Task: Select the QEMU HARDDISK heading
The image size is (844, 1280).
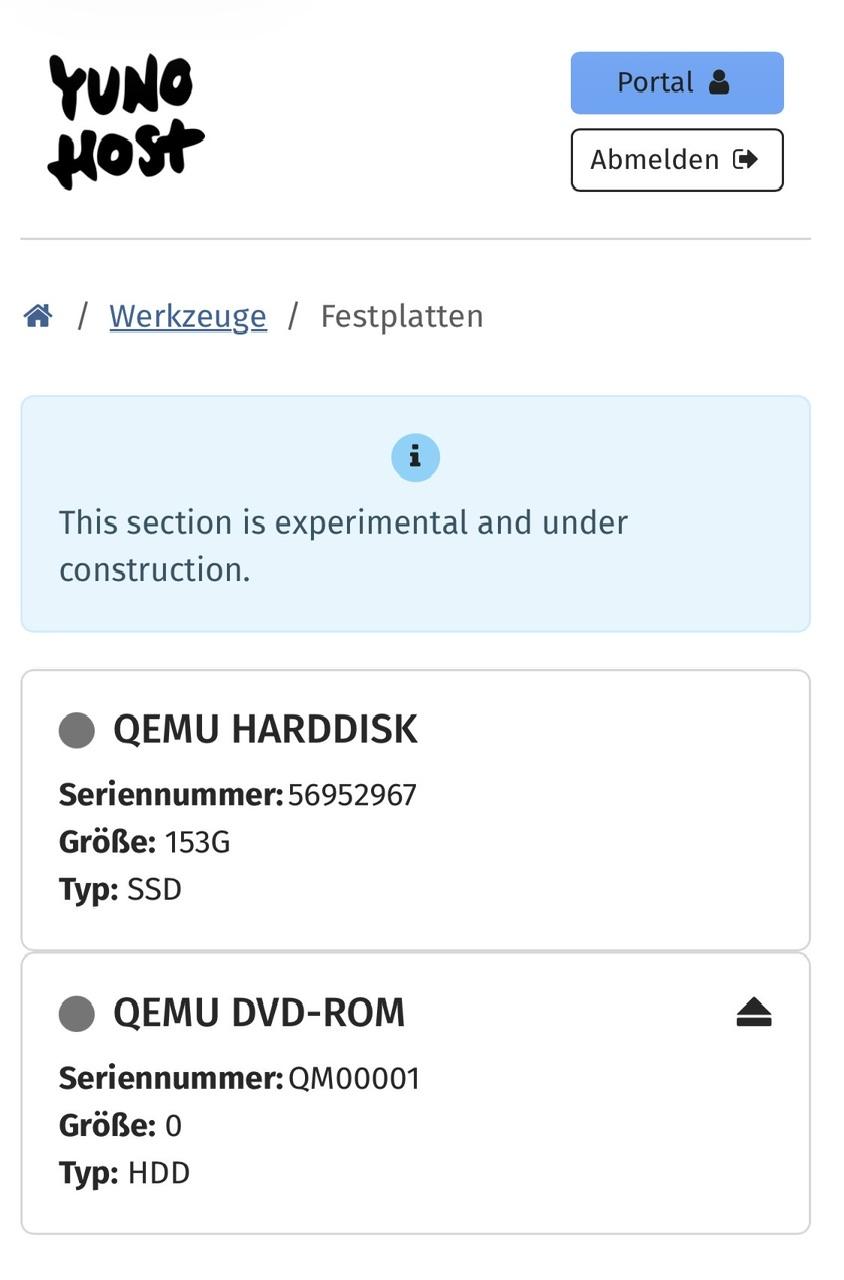Action: 265,730
